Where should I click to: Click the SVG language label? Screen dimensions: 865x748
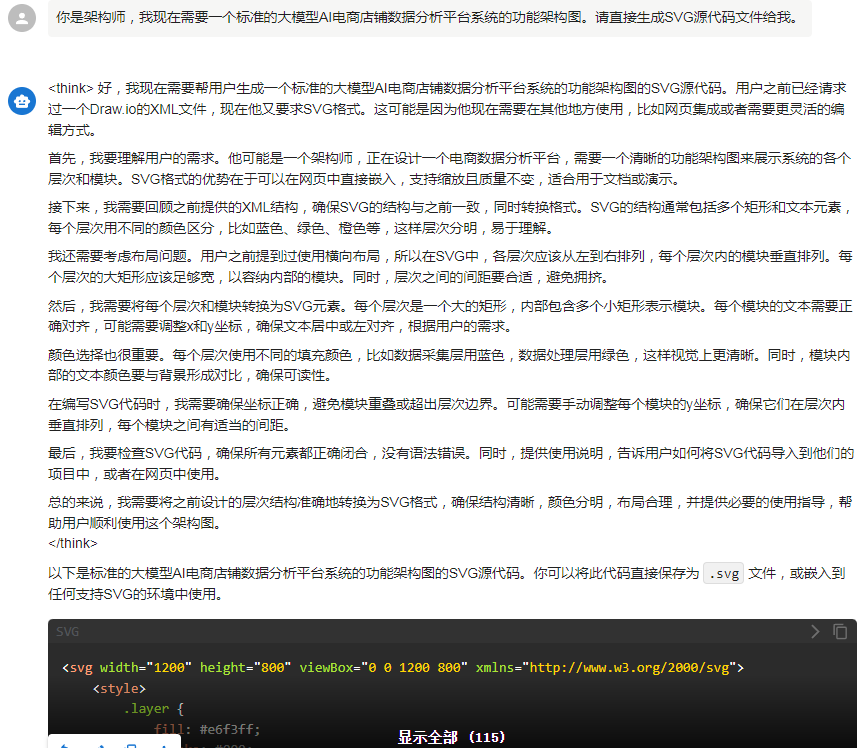pyautogui.click(x=67, y=632)
